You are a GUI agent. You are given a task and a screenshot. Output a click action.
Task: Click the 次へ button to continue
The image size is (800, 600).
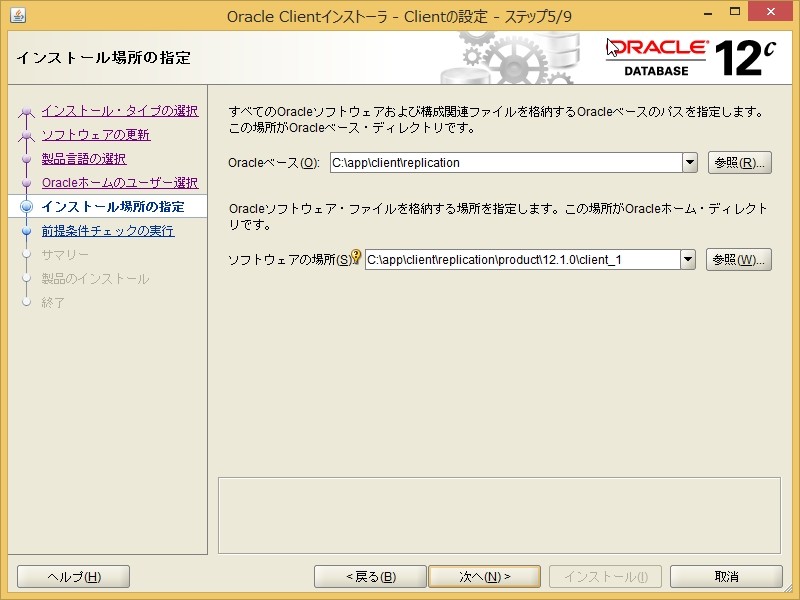click(x=484, y=576)
